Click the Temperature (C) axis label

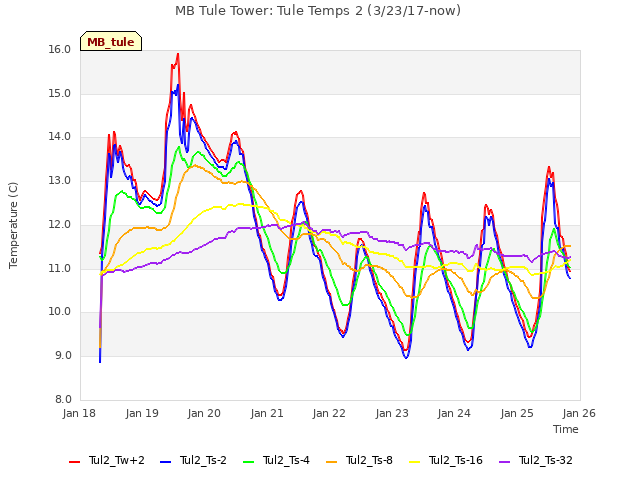coord(13,225)
